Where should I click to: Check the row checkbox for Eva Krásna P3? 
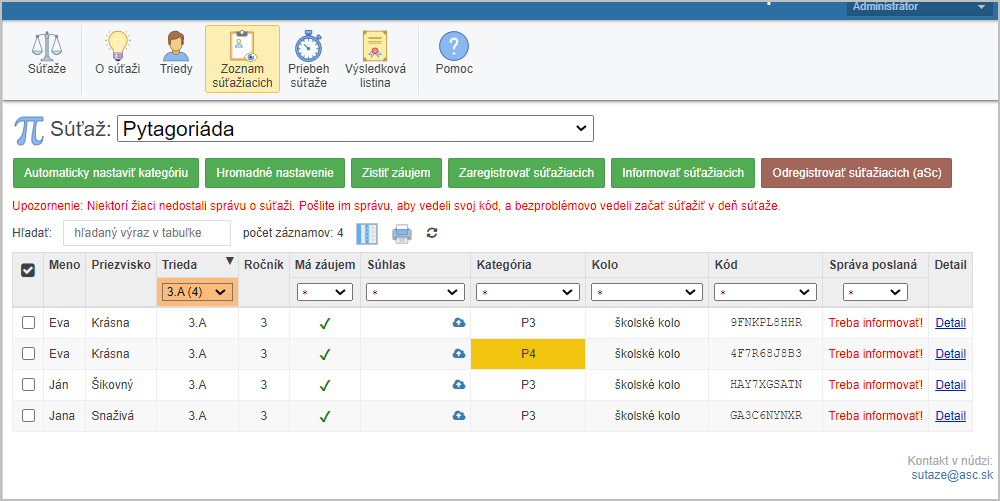click(x=28, y=323)
